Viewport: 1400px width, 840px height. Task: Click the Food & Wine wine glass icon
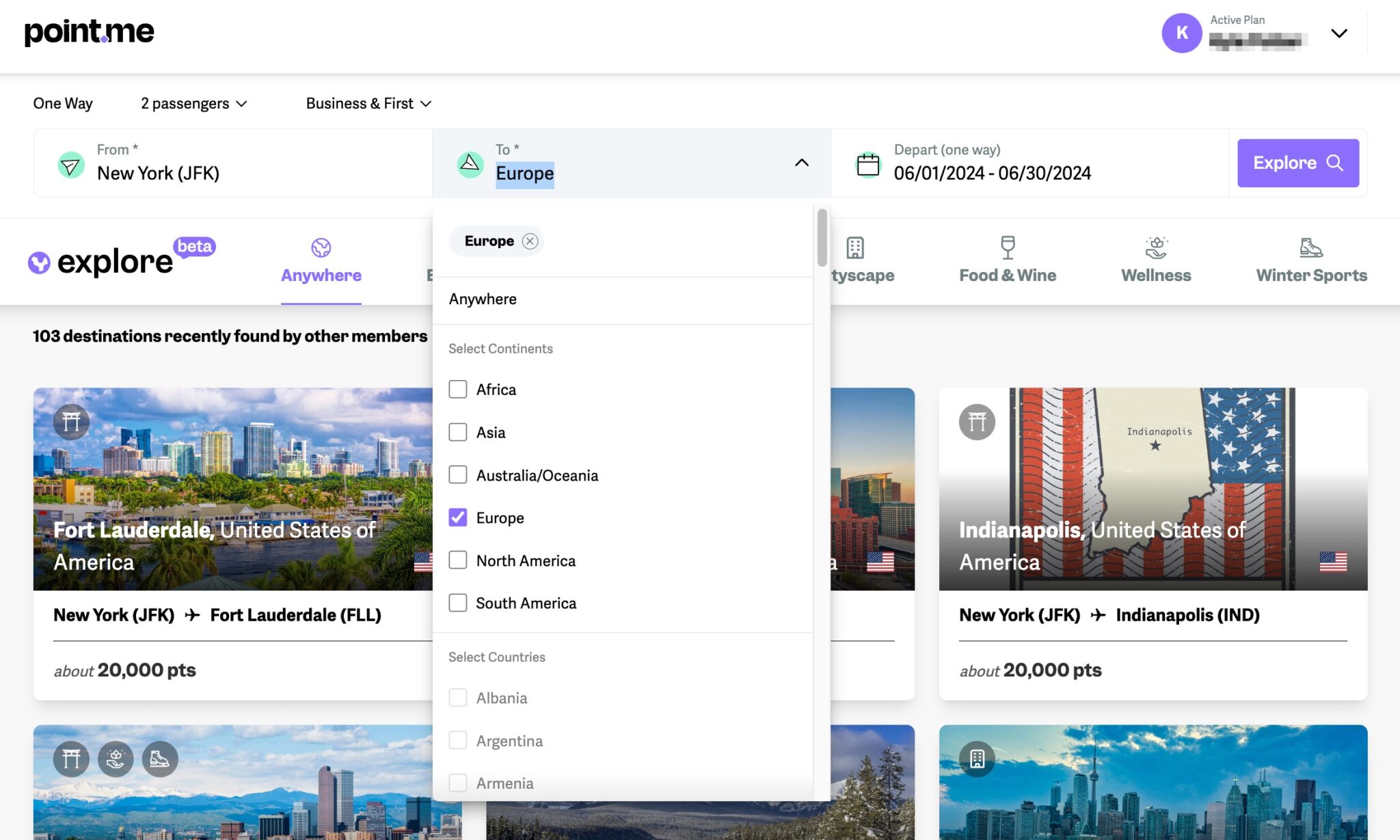point(1007,247)
